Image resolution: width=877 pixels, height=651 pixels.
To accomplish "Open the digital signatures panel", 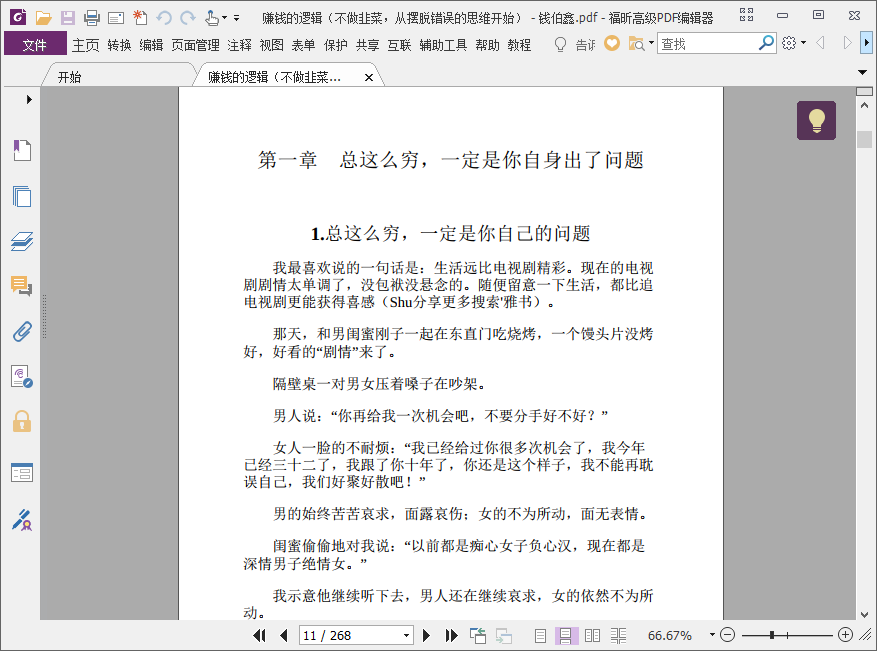I will click(22, 376).
